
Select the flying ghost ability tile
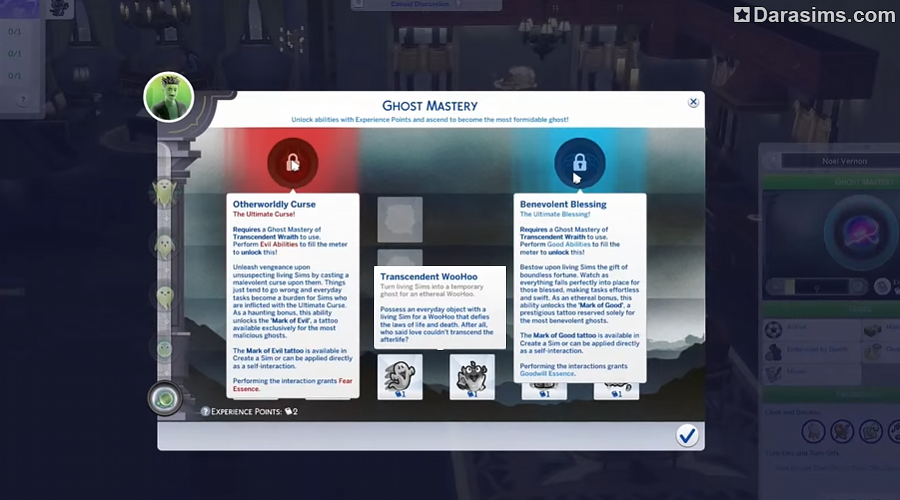point(400,377)
